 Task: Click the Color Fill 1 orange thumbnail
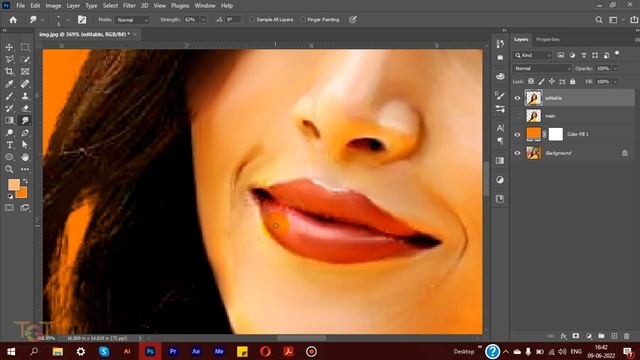[533, 133]
